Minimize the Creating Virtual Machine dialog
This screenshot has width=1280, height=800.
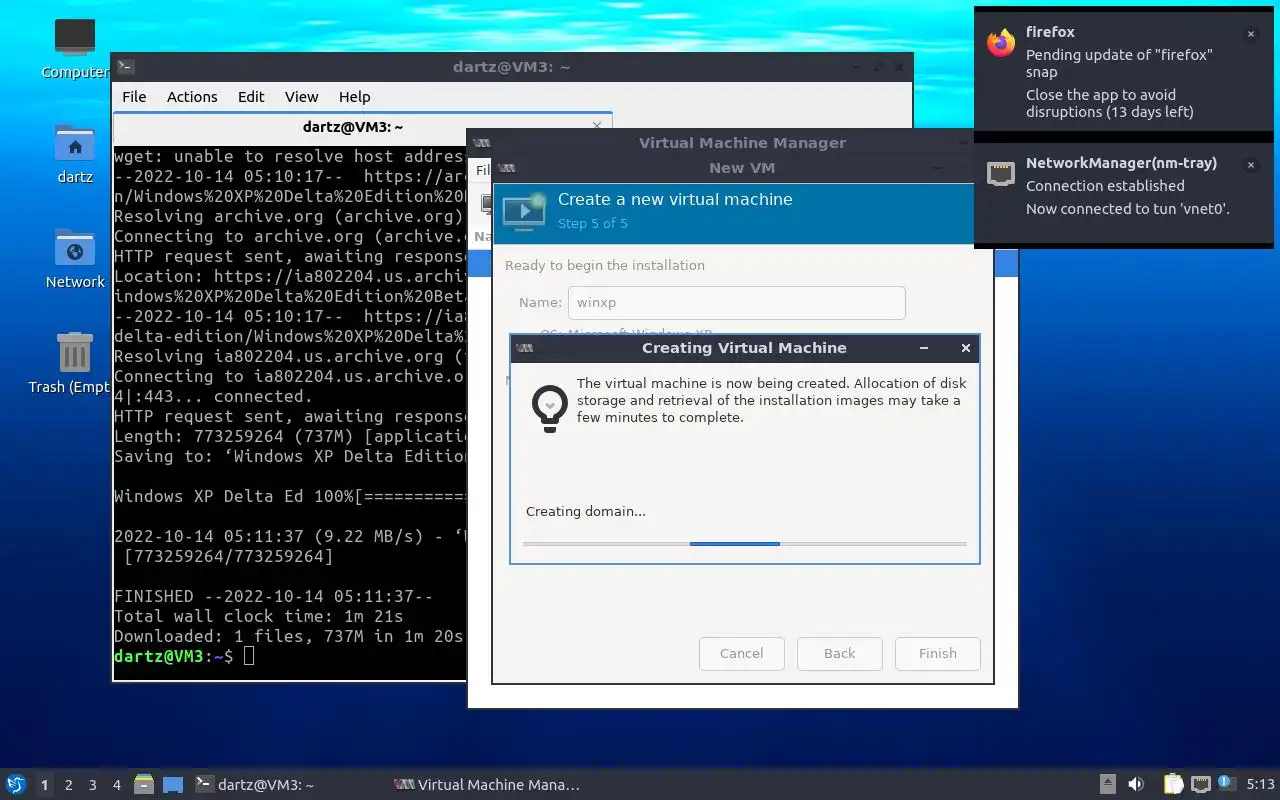coord(924,348)
